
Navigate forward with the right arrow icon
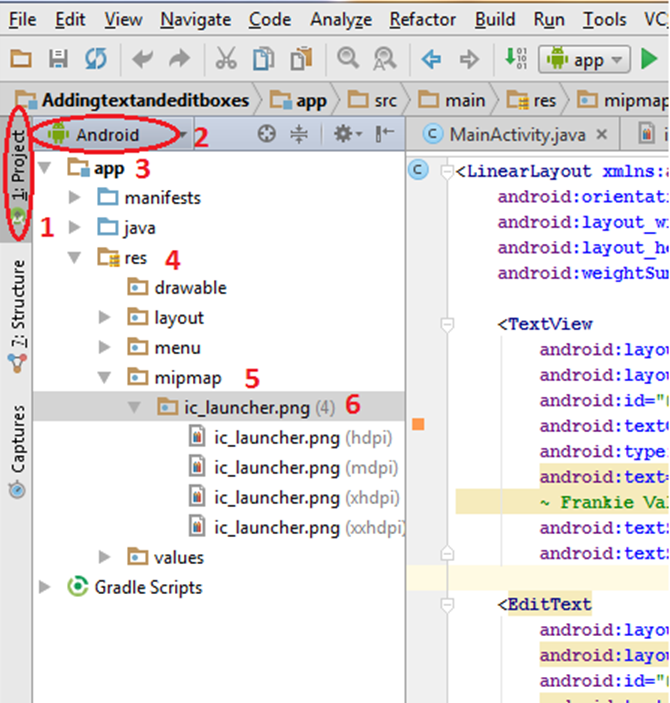[469, 59]
